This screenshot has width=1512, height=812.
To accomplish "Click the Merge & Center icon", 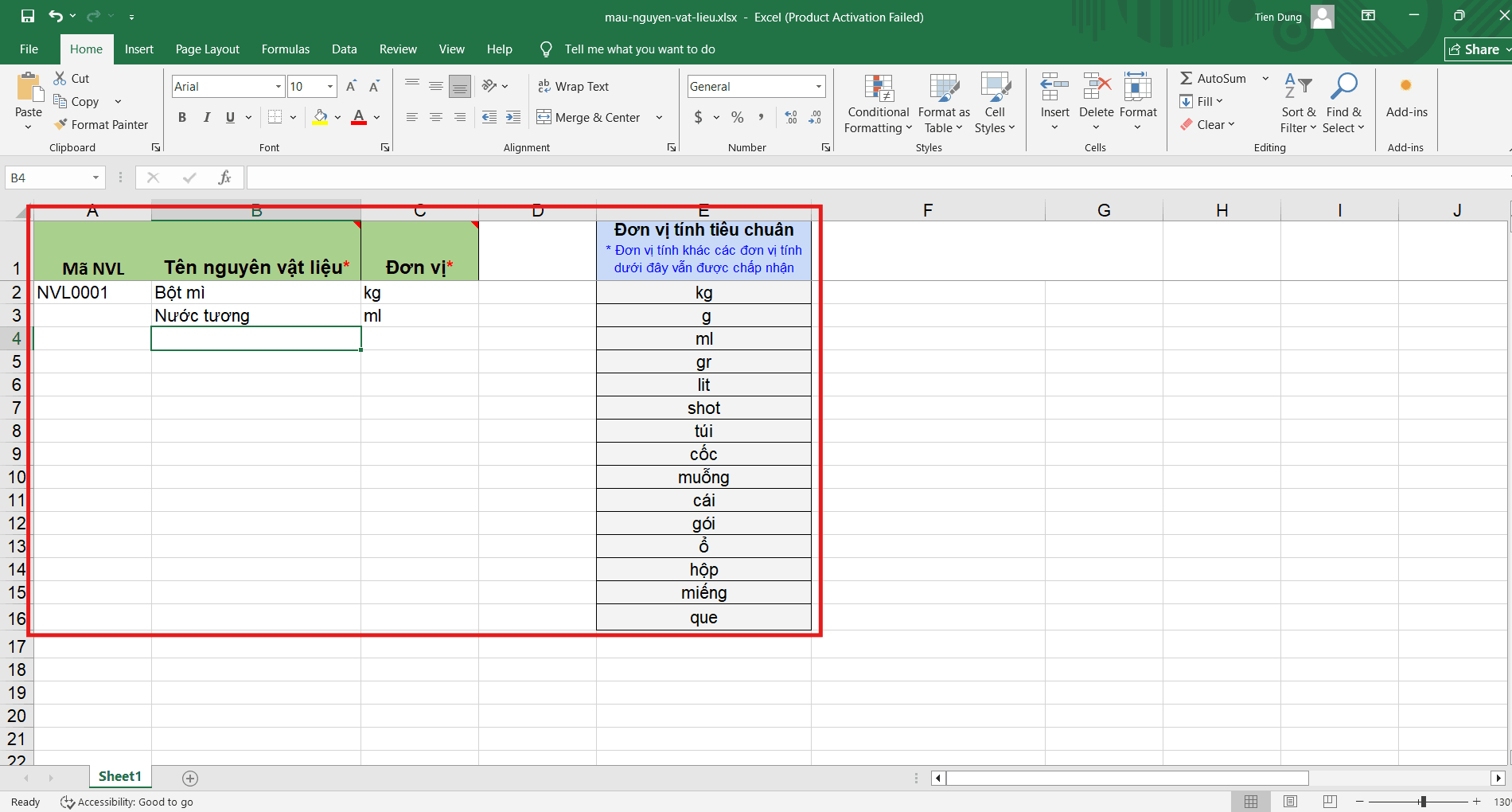I will 544,117.
